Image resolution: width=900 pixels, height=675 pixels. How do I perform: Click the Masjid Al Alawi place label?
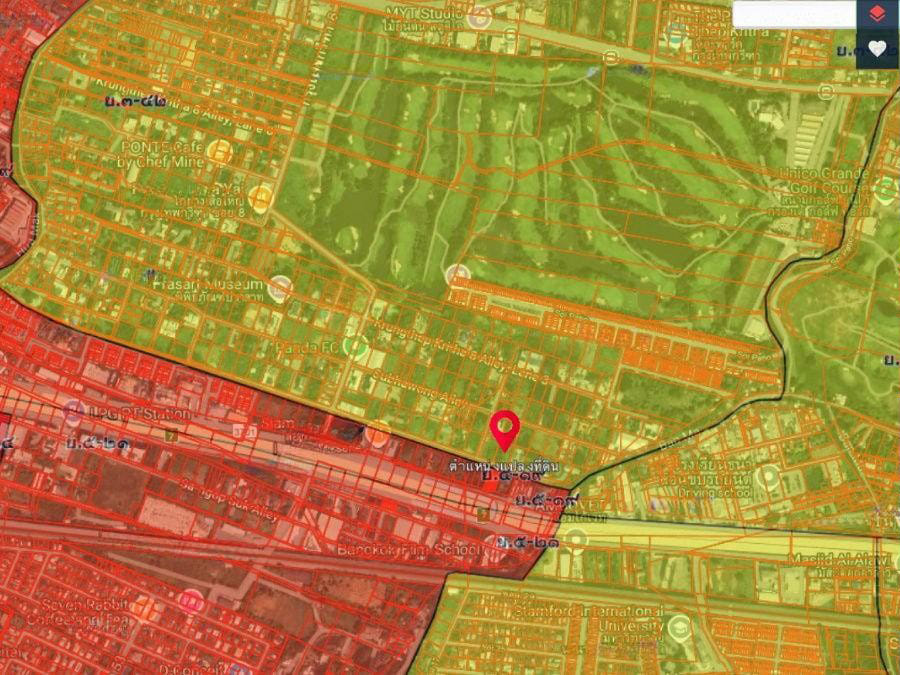click(838, 559)
